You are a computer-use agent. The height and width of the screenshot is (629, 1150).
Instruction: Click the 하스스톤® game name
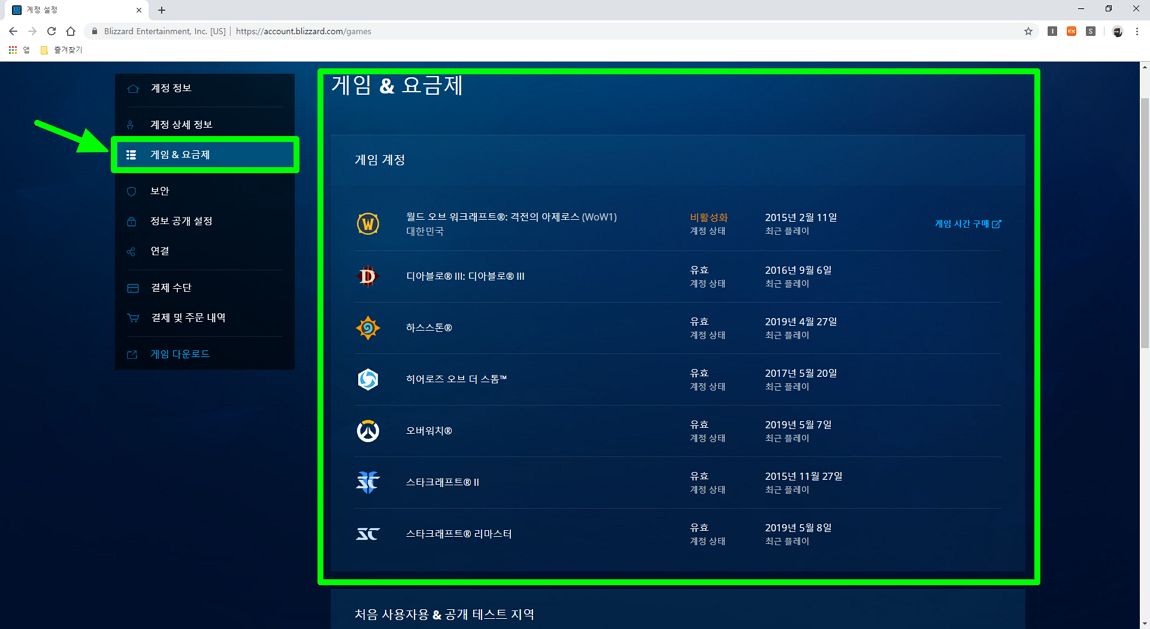coord(429,328)
